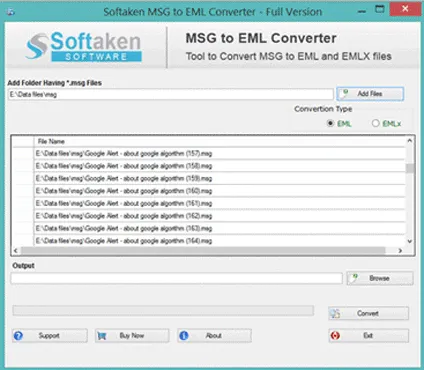
Task: Click the file list scroll up arrow
Action: pyautogui.click(x=410, y=141)
